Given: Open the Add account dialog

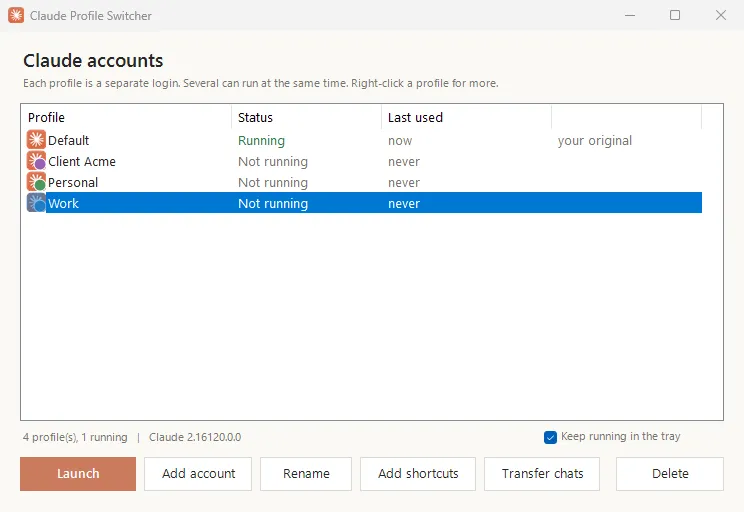Looking at the screenshot, I should point(198,474).
